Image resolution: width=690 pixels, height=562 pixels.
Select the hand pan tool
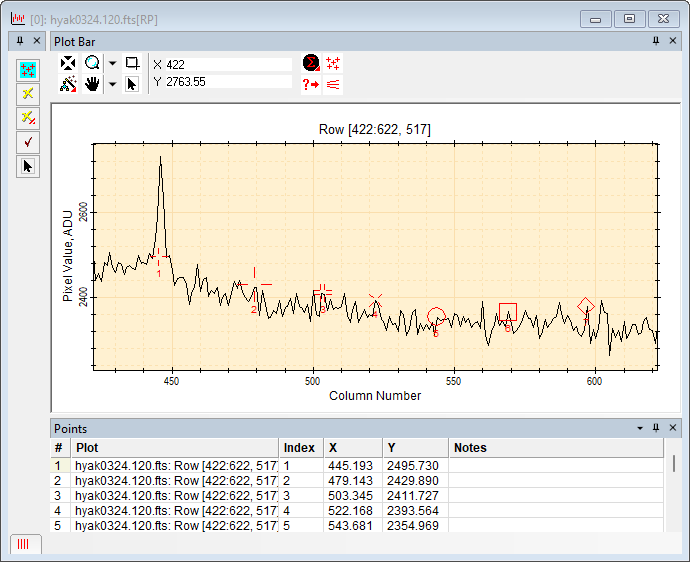pyautogui.click(x=92, y=84)
